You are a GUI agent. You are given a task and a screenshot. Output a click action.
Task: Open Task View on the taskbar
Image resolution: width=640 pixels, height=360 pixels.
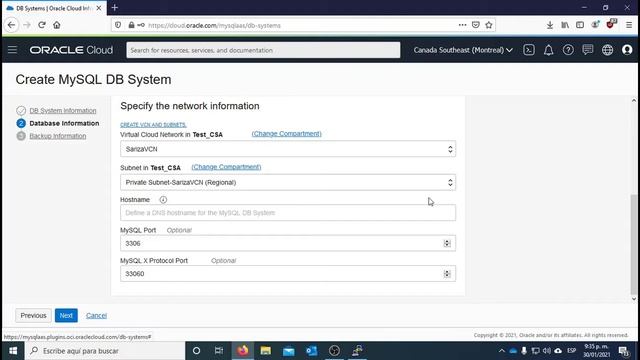click(x=219, y=351)
